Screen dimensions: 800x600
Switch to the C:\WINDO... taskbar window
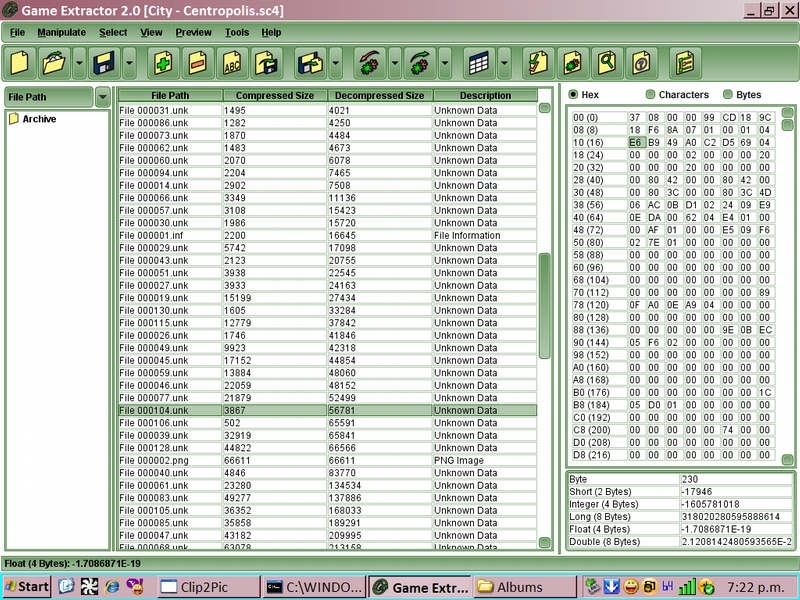[x=315, y=587]
